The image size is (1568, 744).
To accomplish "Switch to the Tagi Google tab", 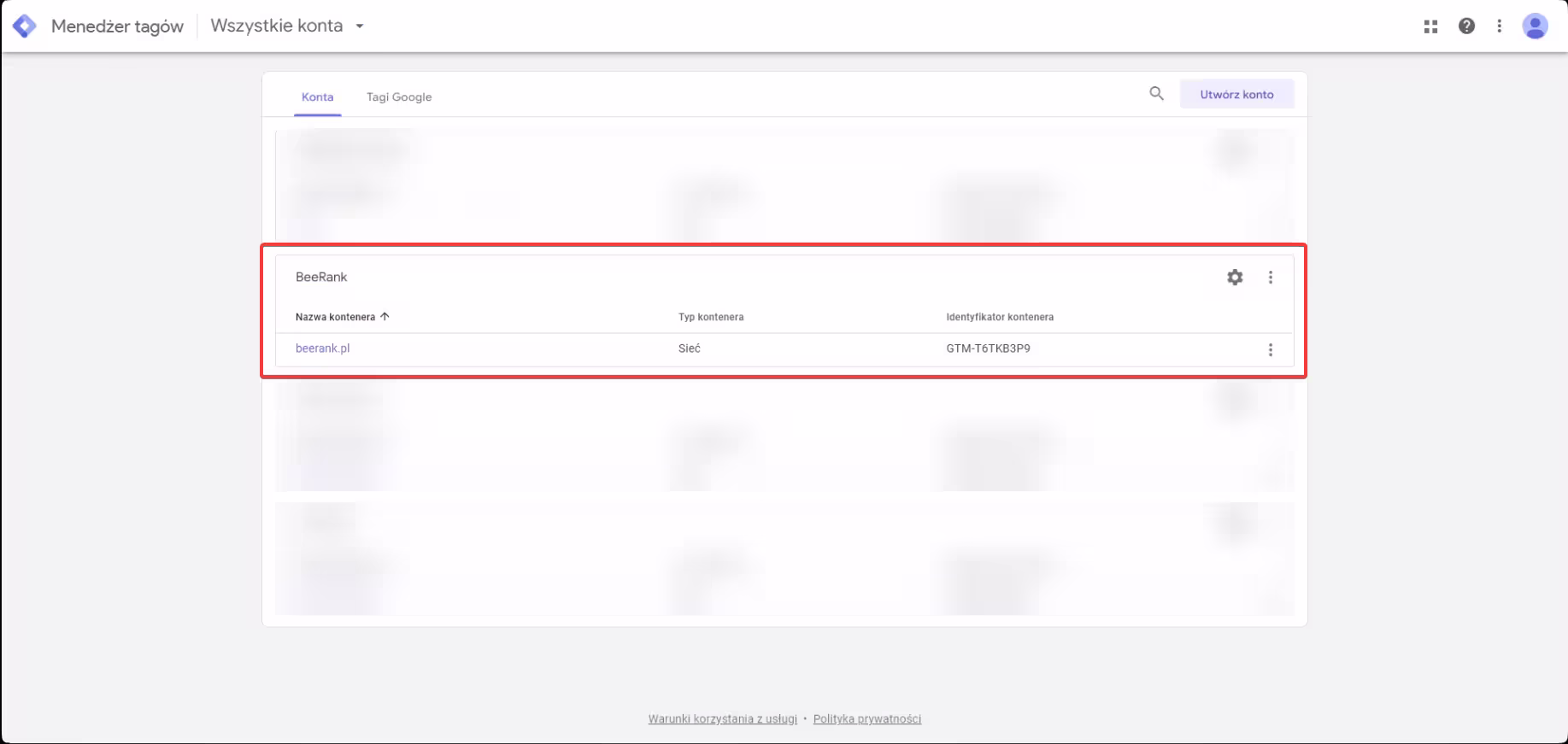I will pos(399,97).
